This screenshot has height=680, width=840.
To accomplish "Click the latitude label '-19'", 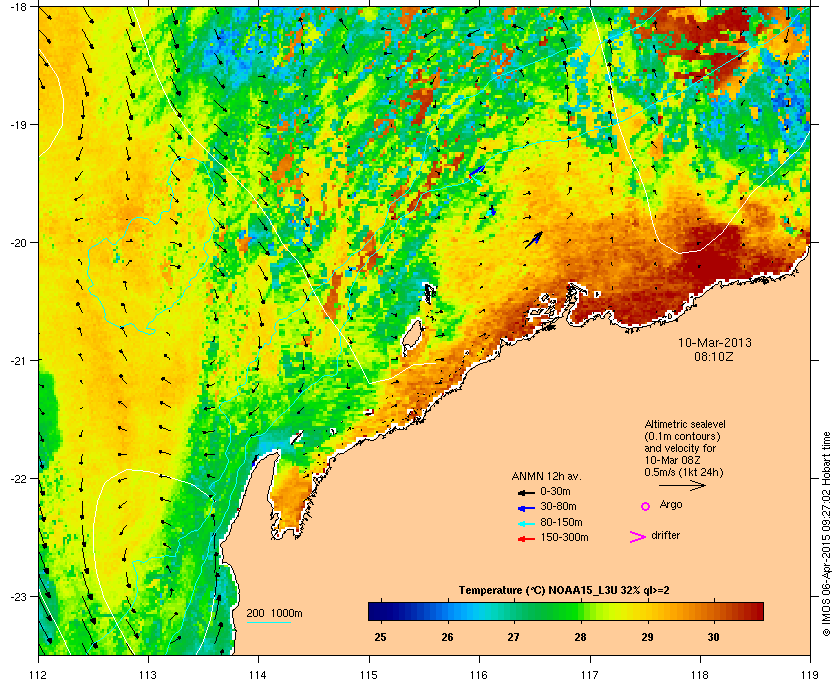I will 18,124.
